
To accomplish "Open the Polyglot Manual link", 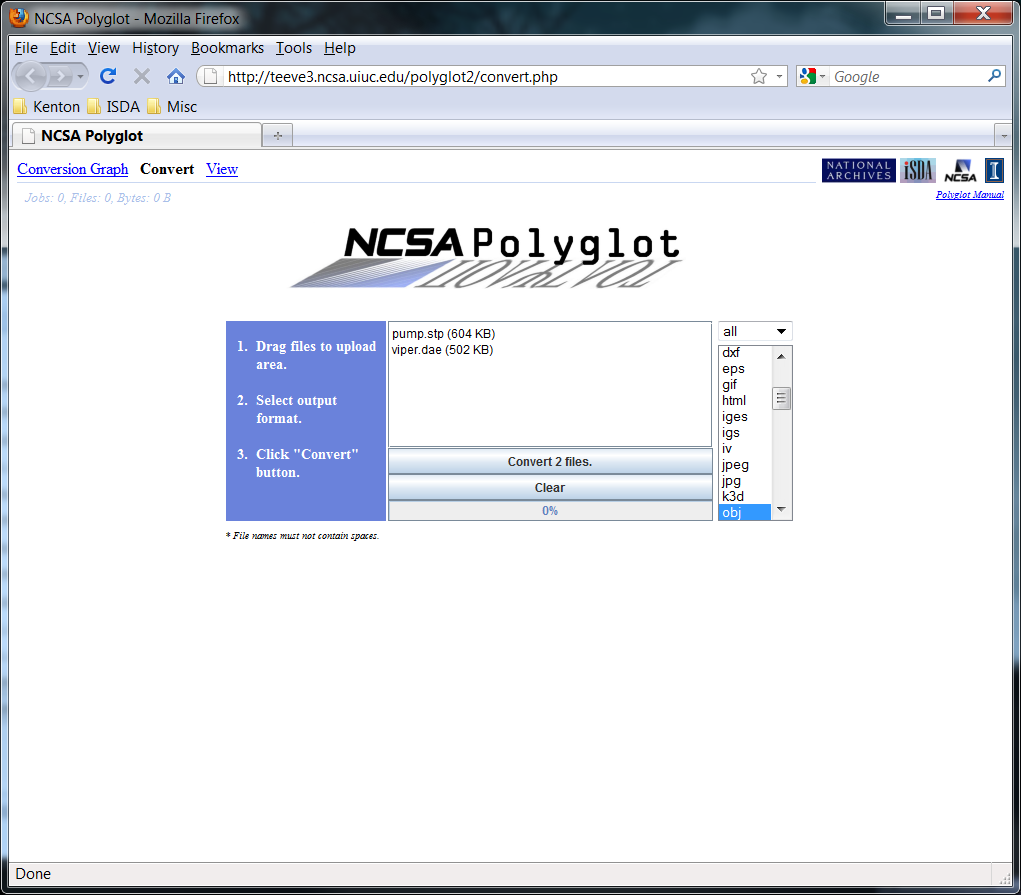I will coord(970,195).
